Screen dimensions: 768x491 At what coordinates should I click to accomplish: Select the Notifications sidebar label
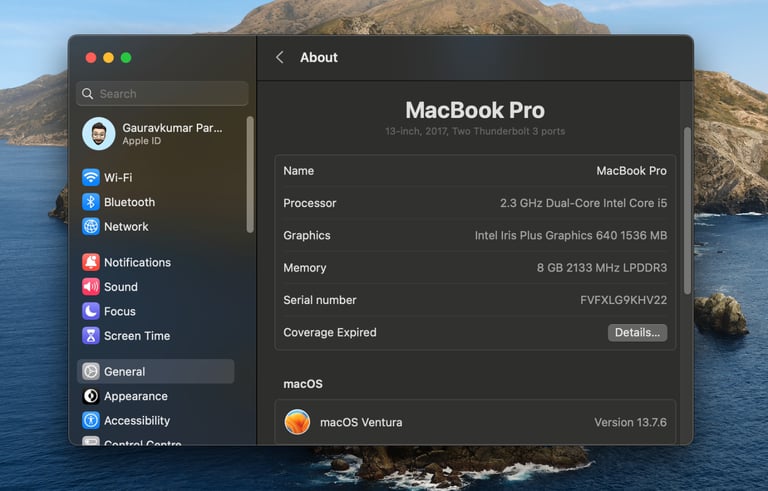[137, 262]
